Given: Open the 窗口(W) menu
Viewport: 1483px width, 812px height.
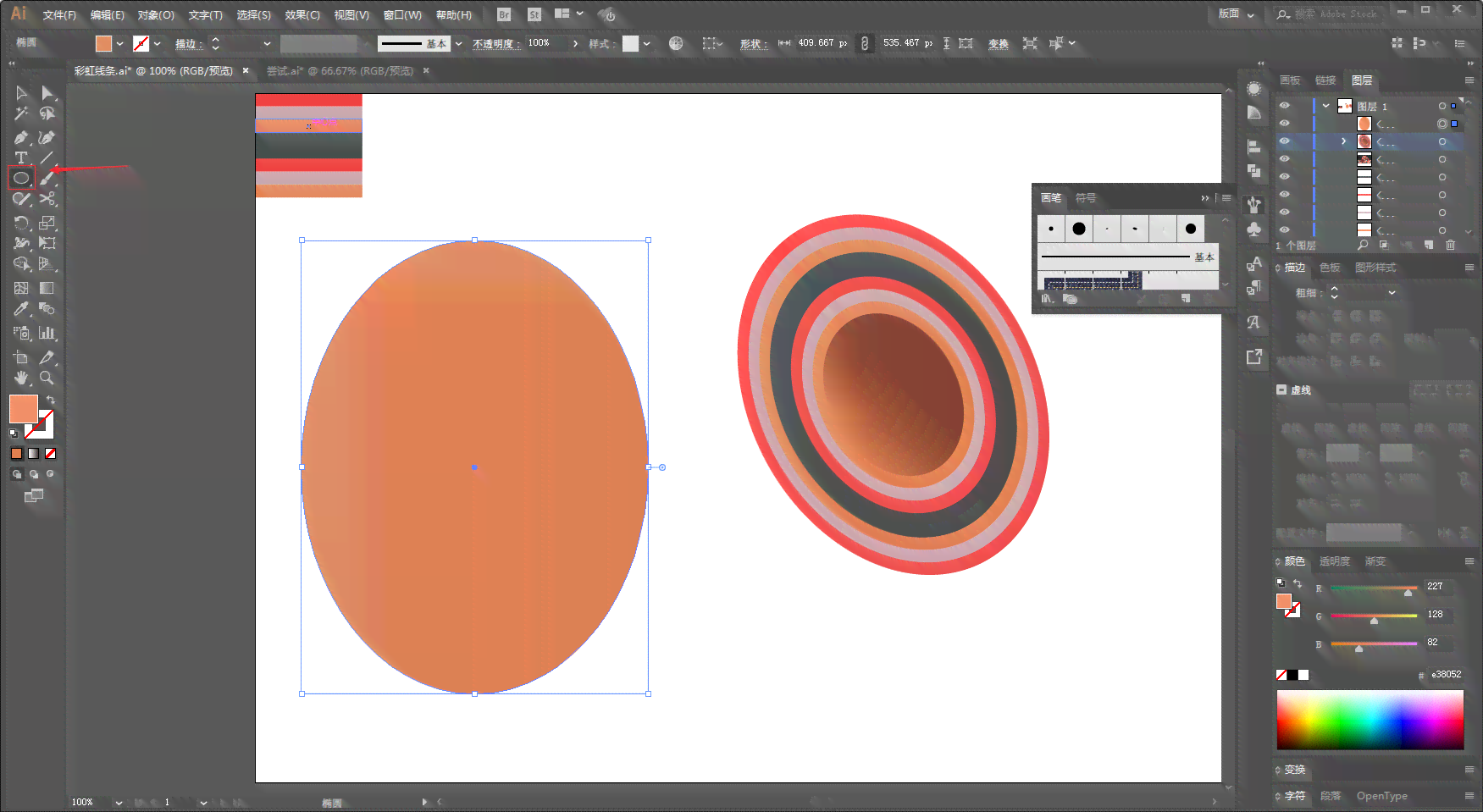Looking at the screenshot, I should 402,15.
